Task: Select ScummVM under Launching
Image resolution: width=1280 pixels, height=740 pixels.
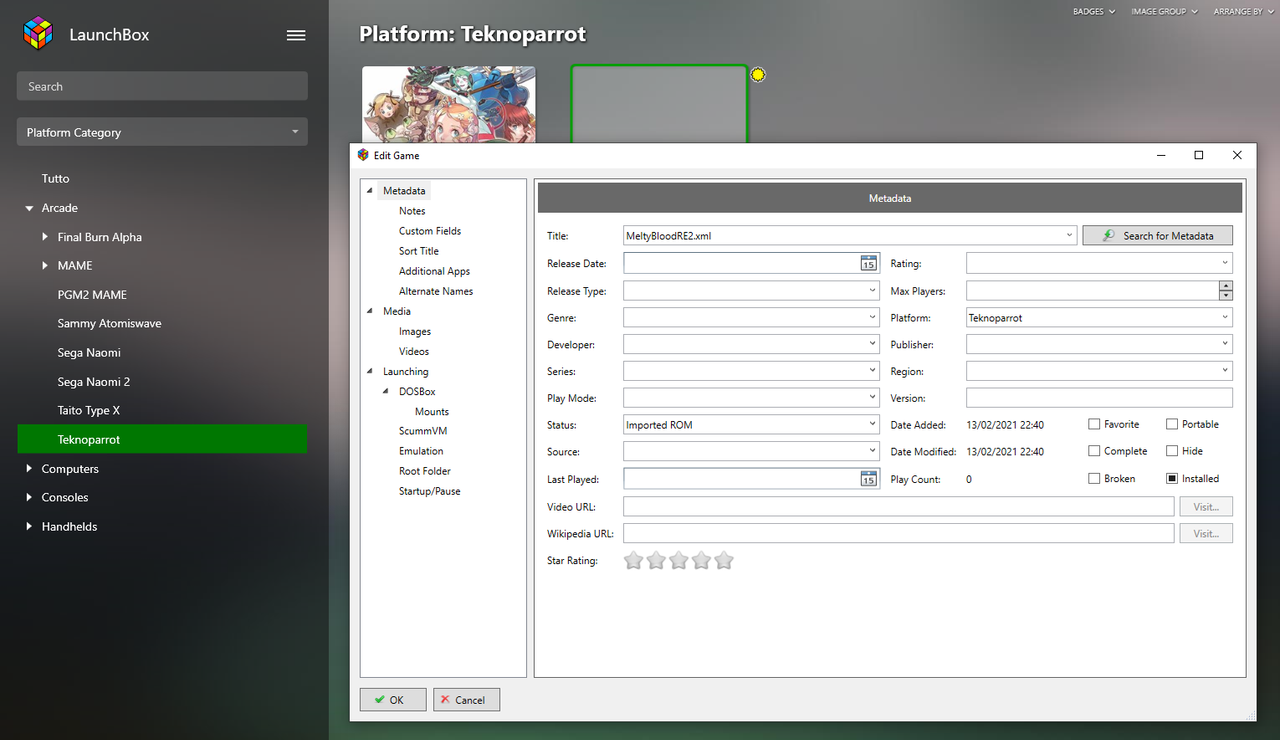Action: point(422,431)
